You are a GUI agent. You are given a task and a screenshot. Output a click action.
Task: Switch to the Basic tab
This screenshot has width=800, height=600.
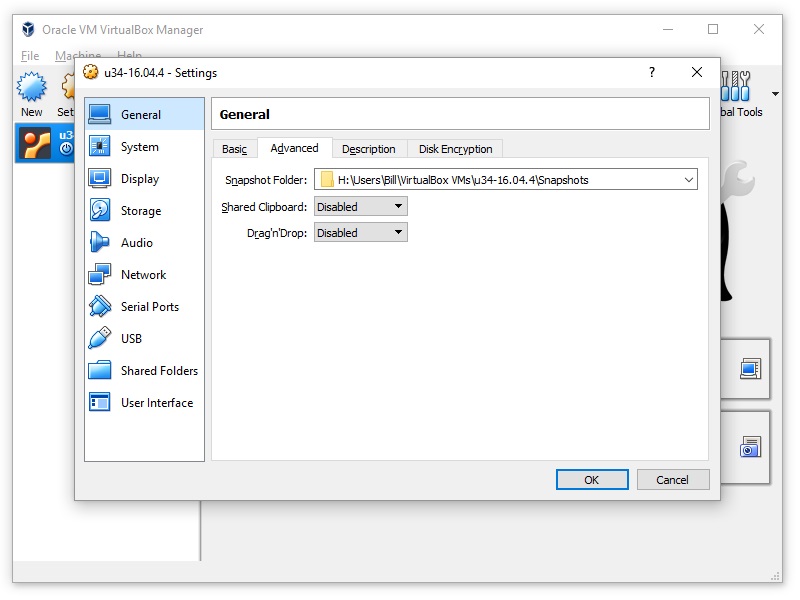click(234, 149)
